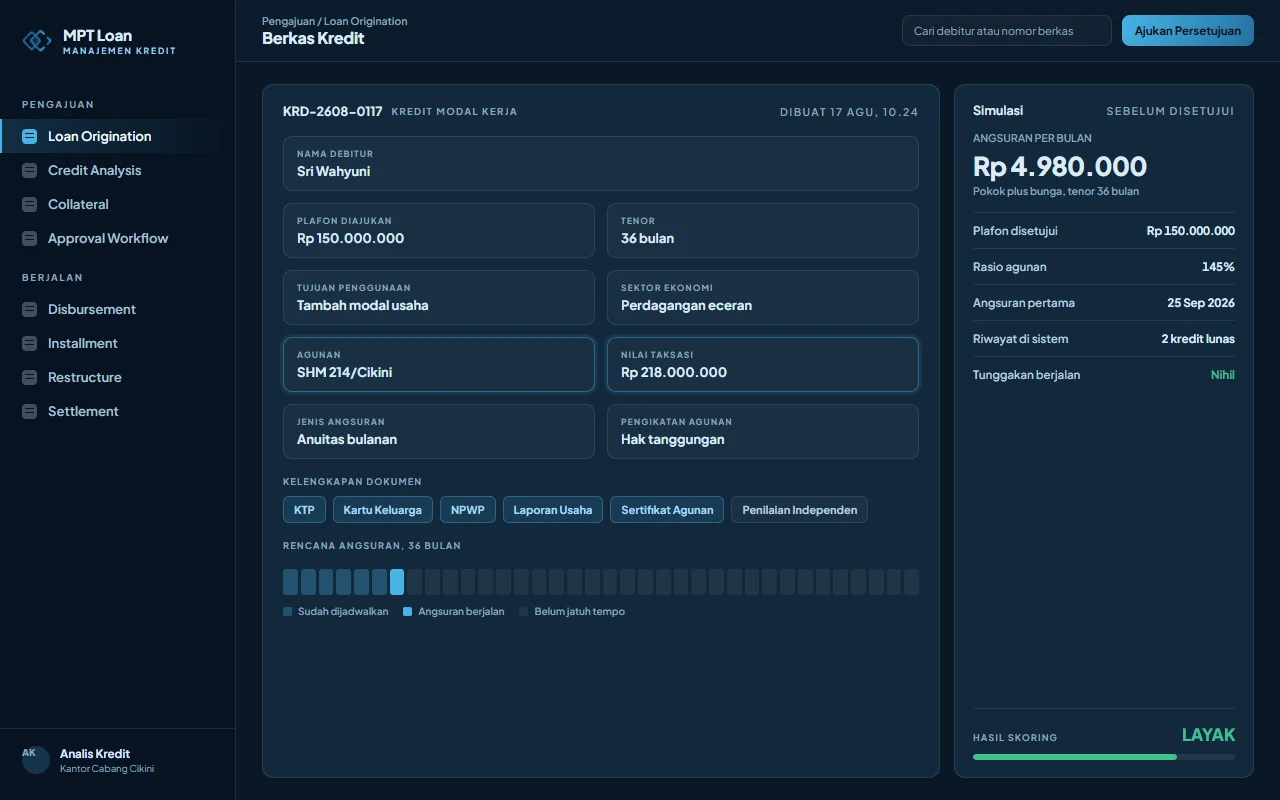This screenshot has height=800, width=1280.
Task: Open the Disbursement page
Action: tap(118, 310)
